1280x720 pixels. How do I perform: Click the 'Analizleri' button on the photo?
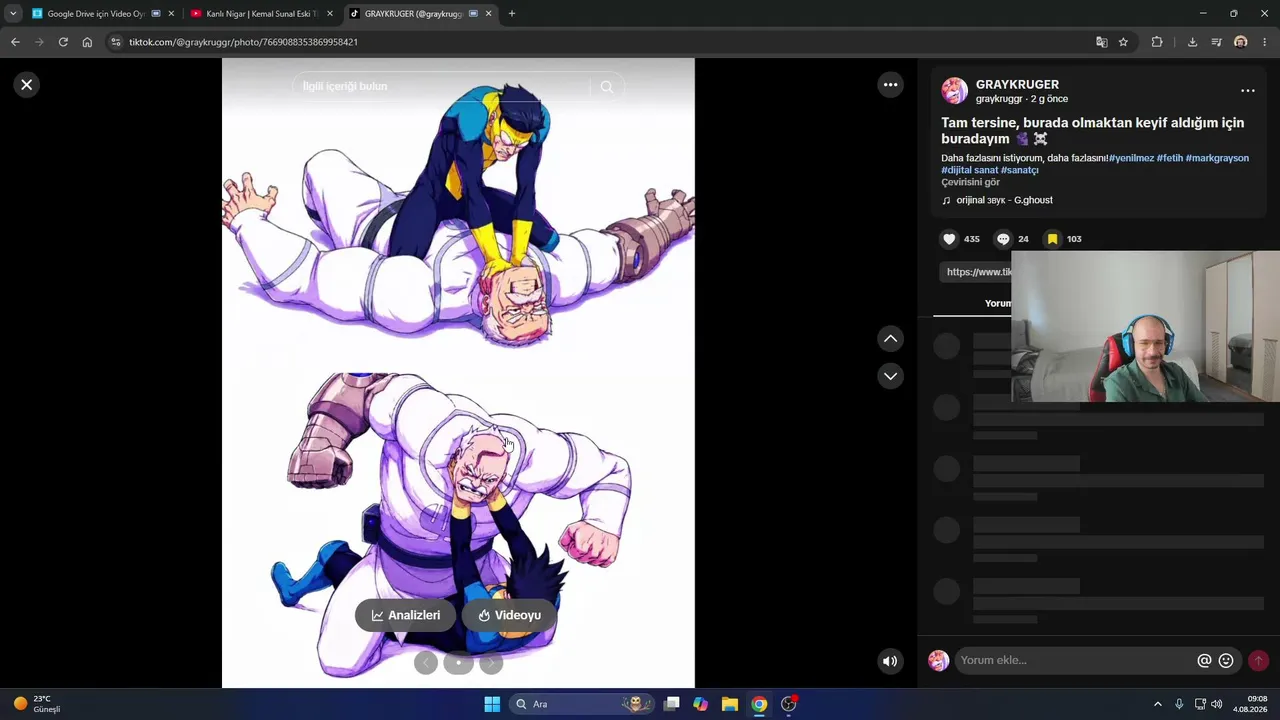[405, 615]
